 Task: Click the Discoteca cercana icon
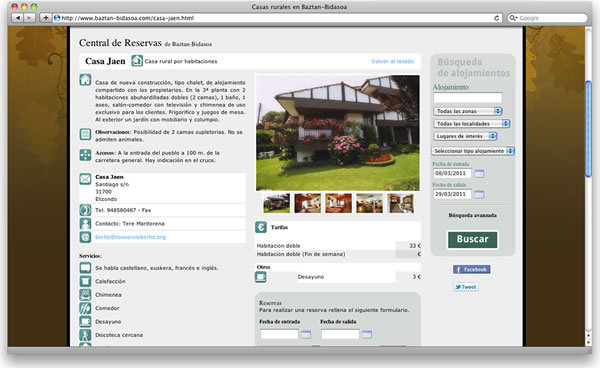85,335
